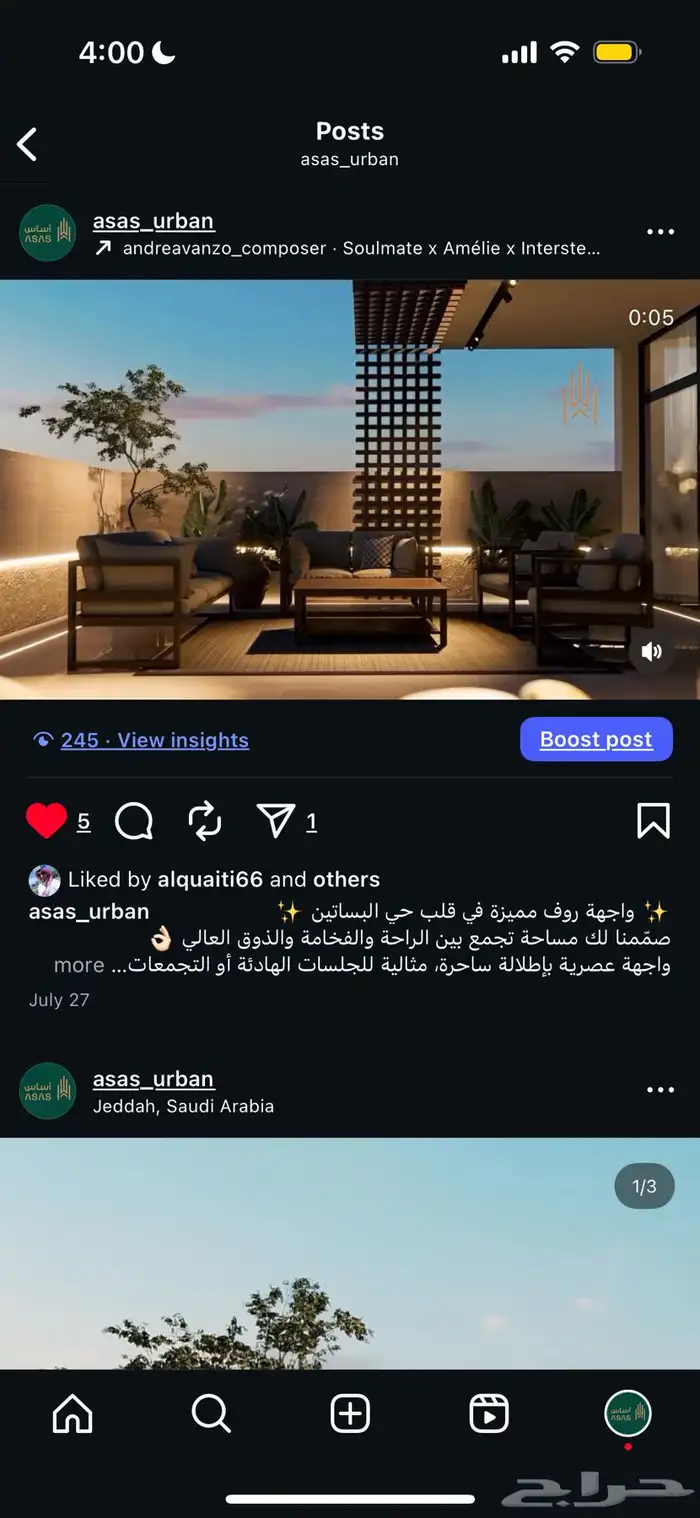
Task: Open ASAS profile tab avatar
Action: point(628,1414)
